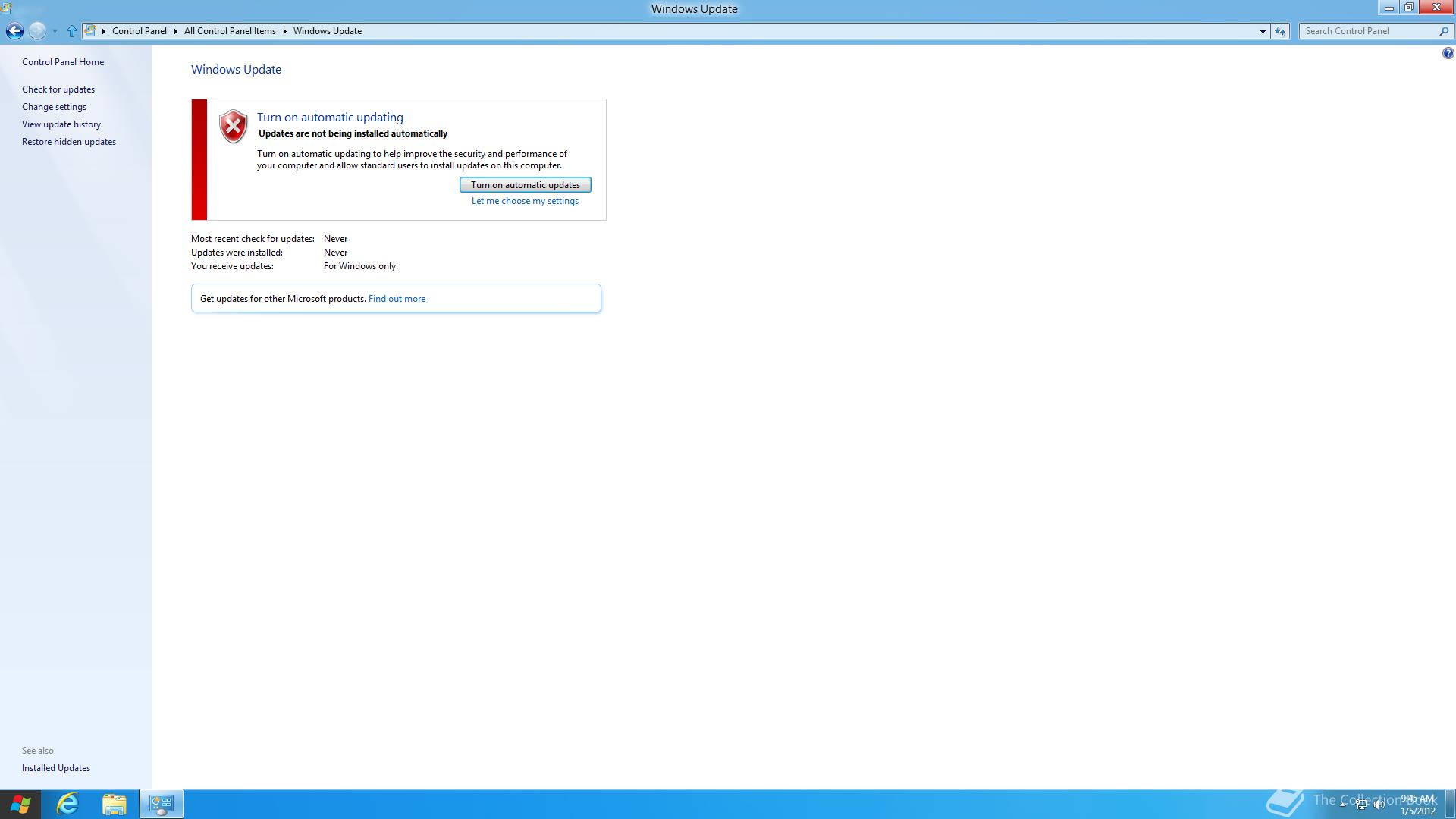Open Installed Updates under See also

click(56, 768)
